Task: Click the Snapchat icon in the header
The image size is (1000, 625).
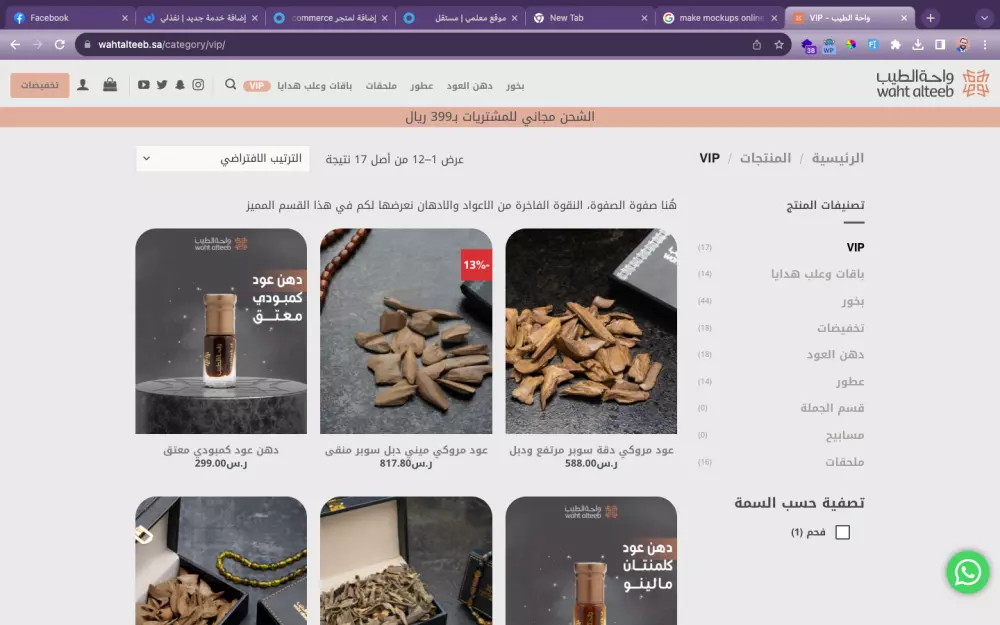Action: tap(179, 85)
